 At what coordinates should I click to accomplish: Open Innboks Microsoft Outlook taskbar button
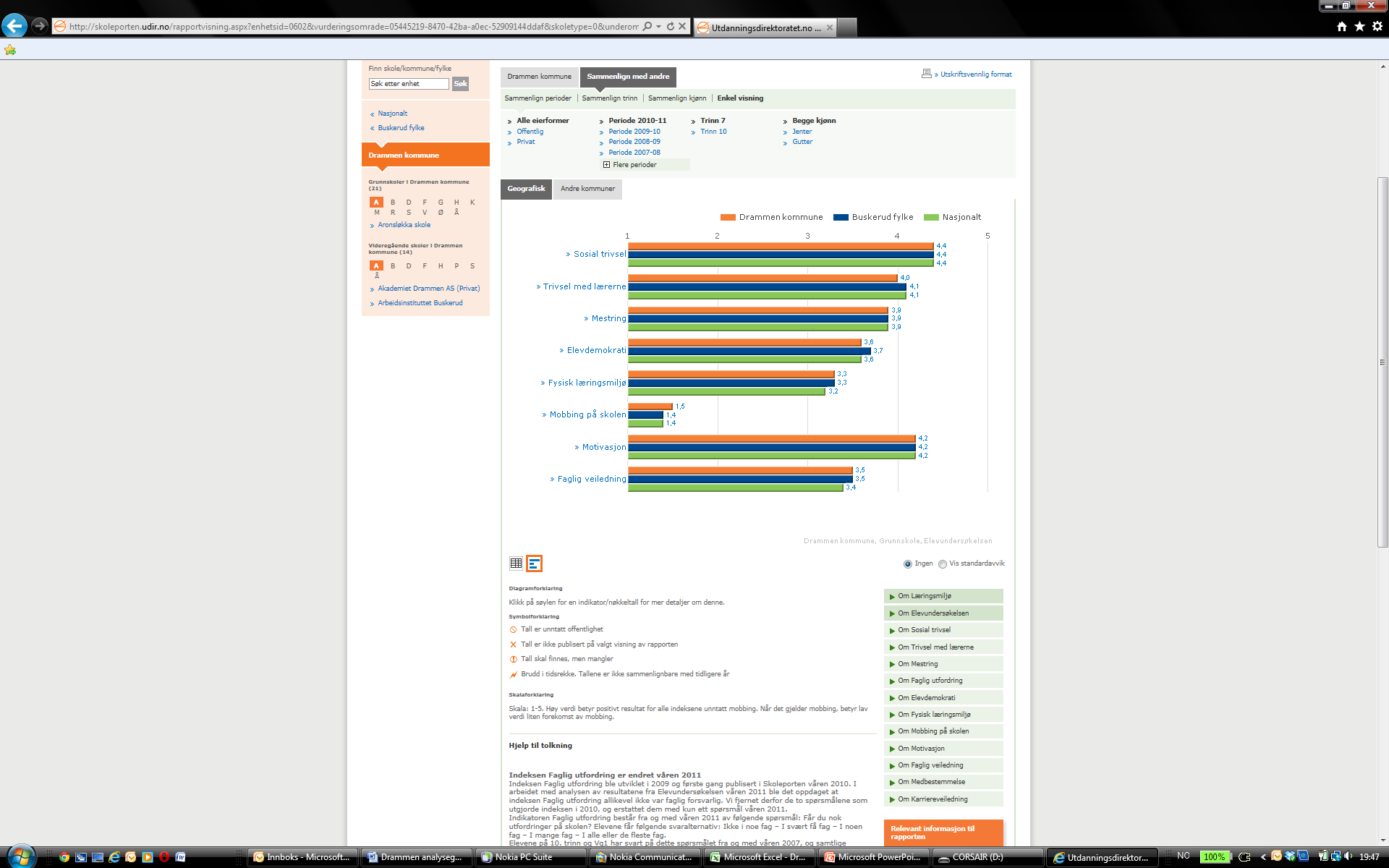(x=303, y=857)
